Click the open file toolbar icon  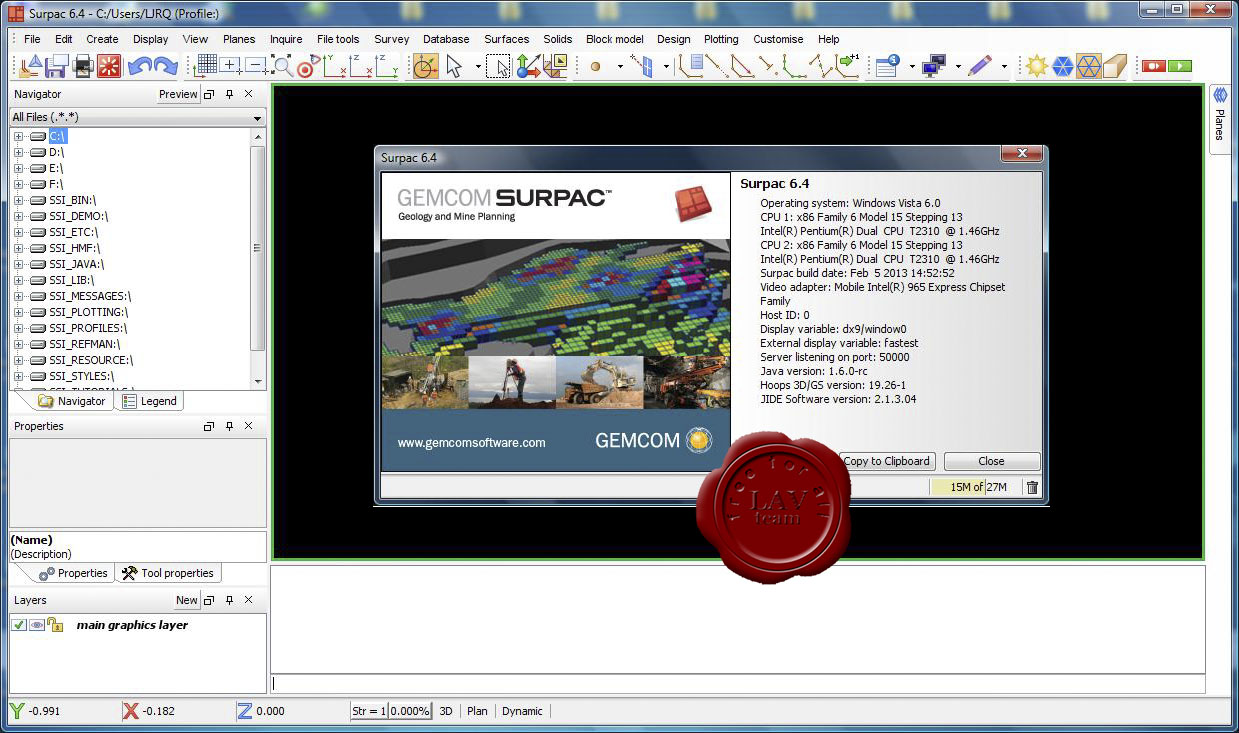pyautogui.click(x=30, y=66)
